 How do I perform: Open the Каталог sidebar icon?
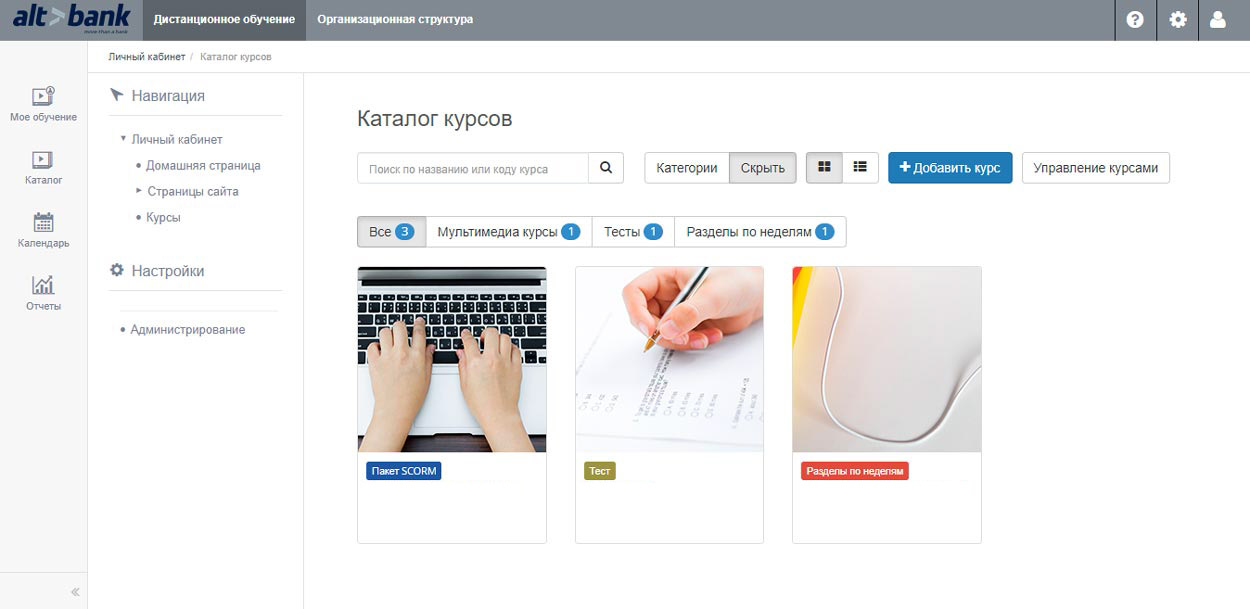[43, 160]
